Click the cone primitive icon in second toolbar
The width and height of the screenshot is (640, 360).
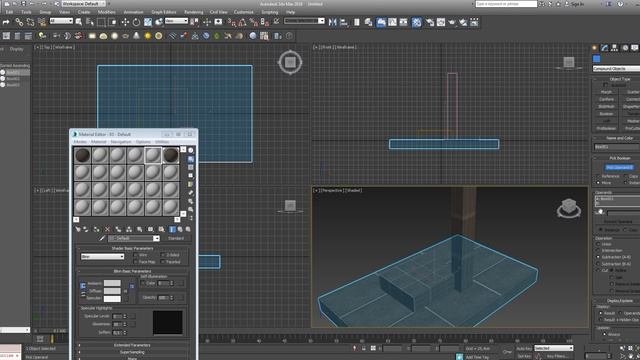click(x=136, y=36)
